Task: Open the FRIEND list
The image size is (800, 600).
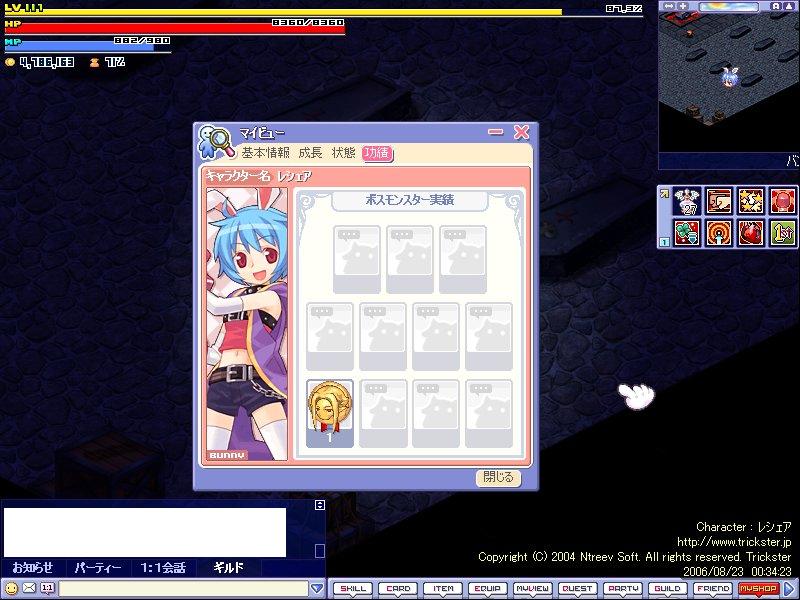Action: coord(712,589)
